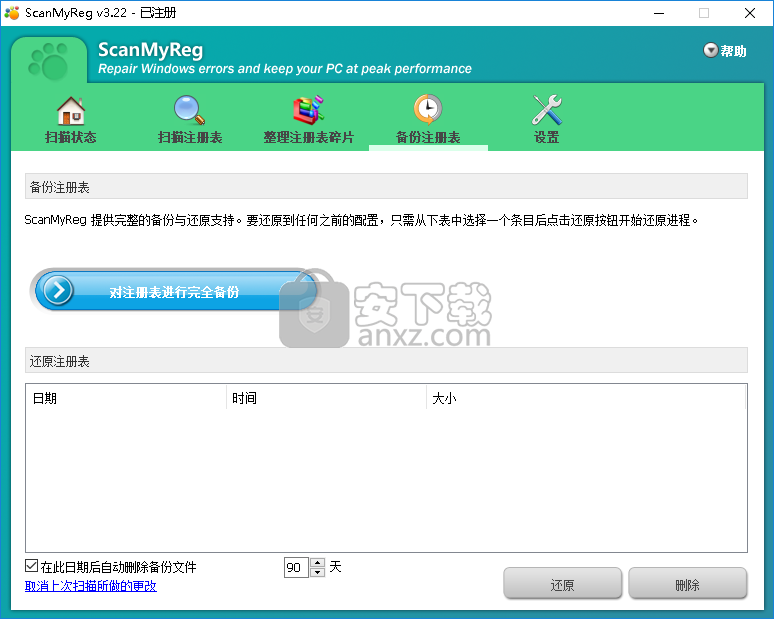Switch to the 扫描状态 tab label
This screenshot has height=619, width=774.
[x=71, y=137]
